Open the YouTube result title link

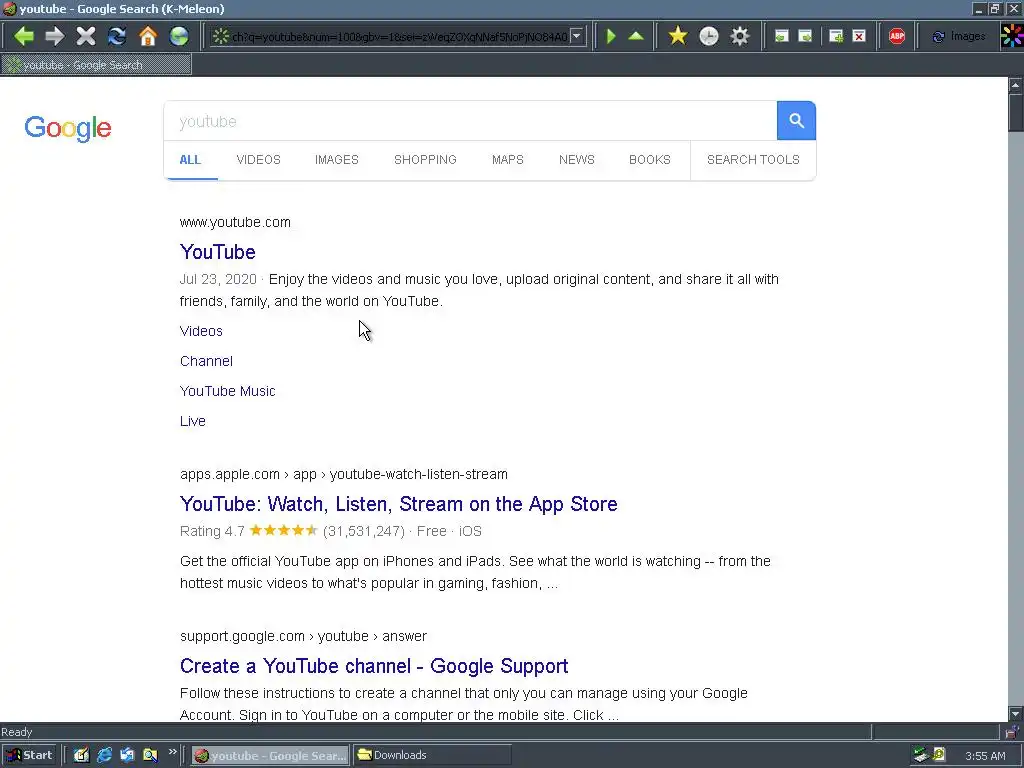[x=217, y=252]
